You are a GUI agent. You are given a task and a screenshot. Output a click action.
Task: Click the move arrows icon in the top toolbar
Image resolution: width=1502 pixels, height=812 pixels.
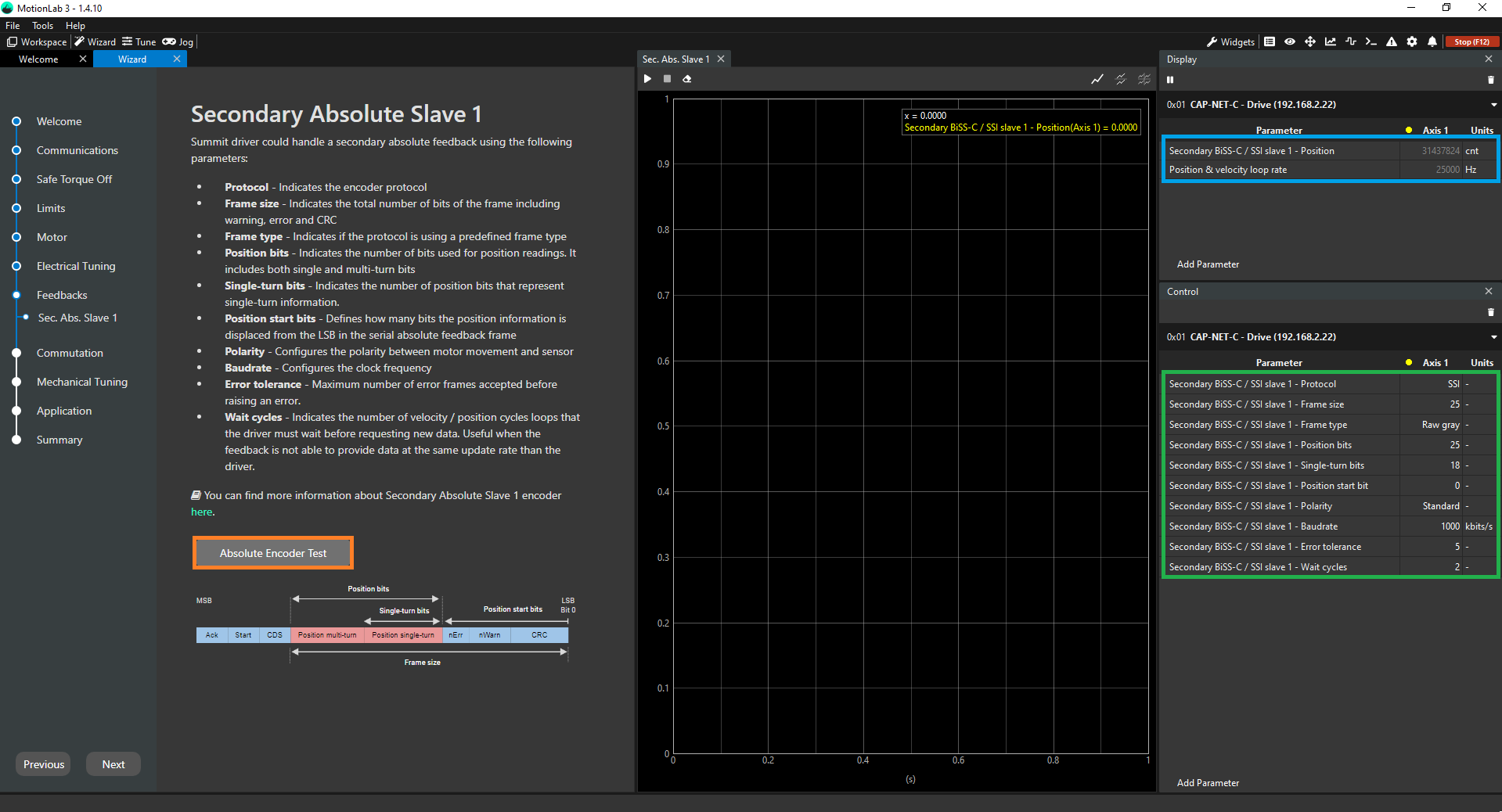click(1310, 42)
